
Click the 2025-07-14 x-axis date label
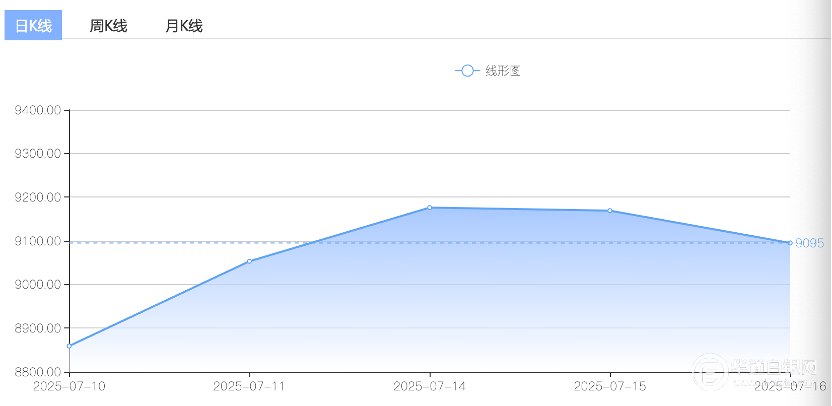[430, 386]
